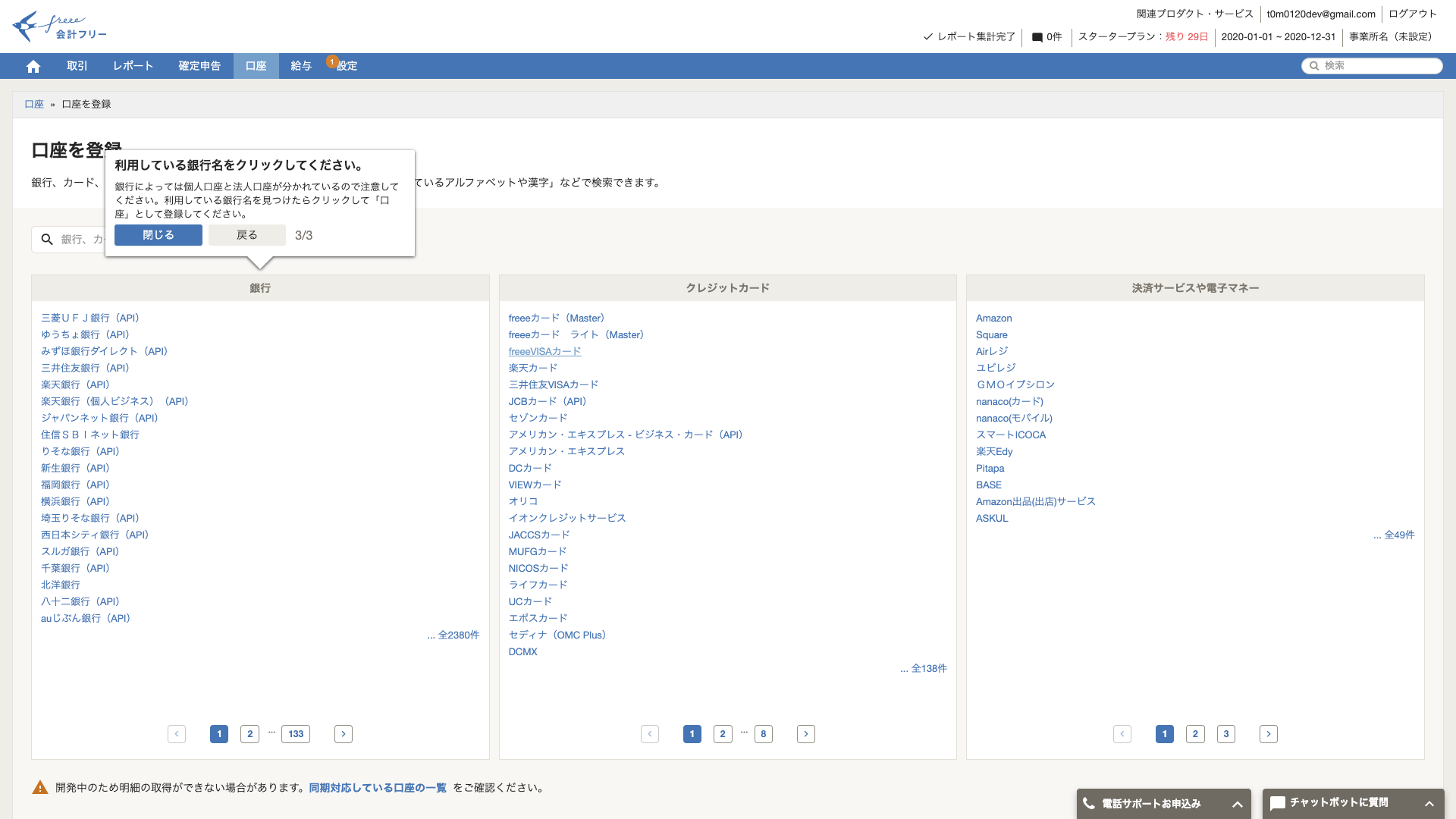Go to next page in 決済サービス list

point(1269,734)
